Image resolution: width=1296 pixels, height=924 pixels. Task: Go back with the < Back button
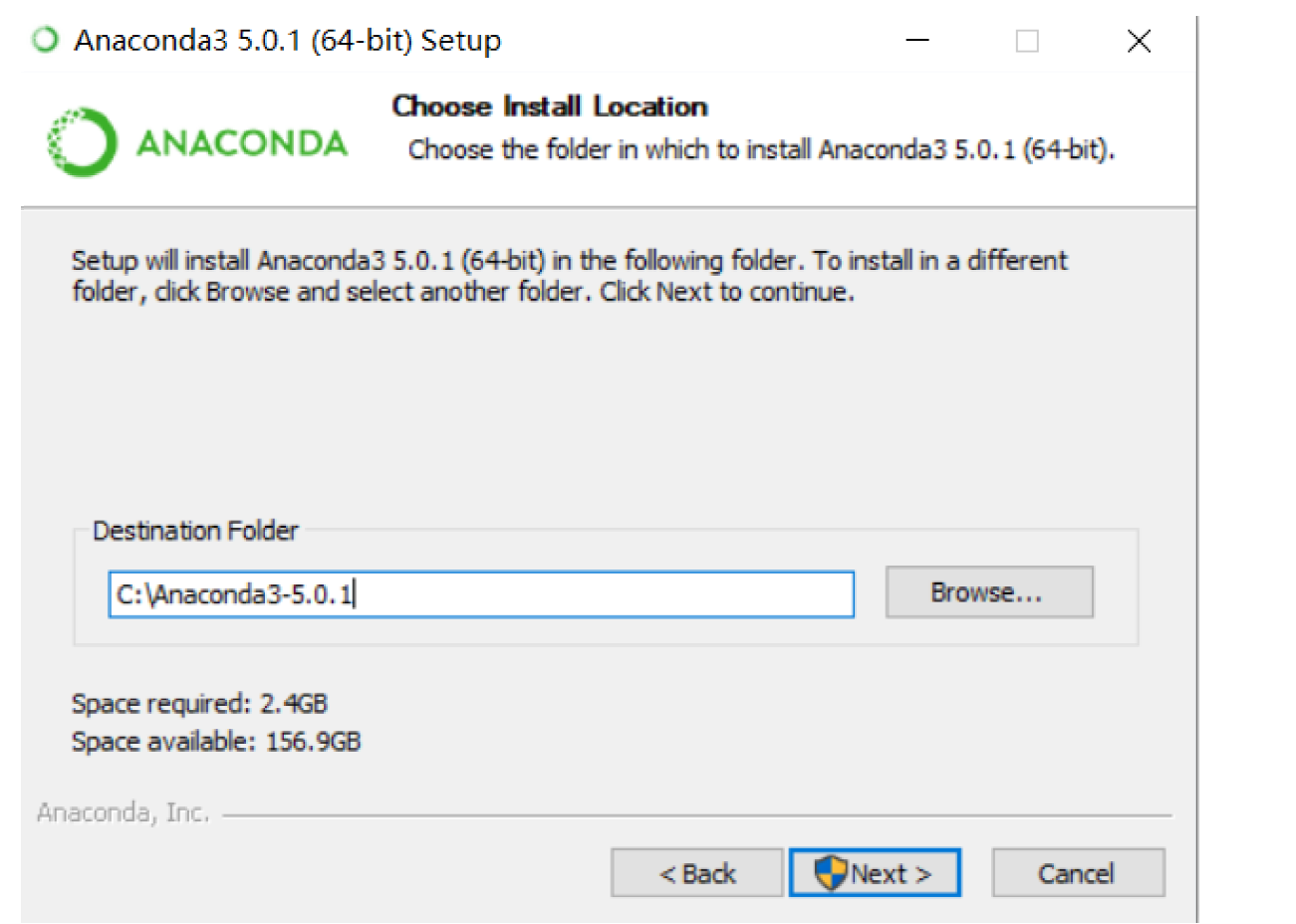[697, 873]
